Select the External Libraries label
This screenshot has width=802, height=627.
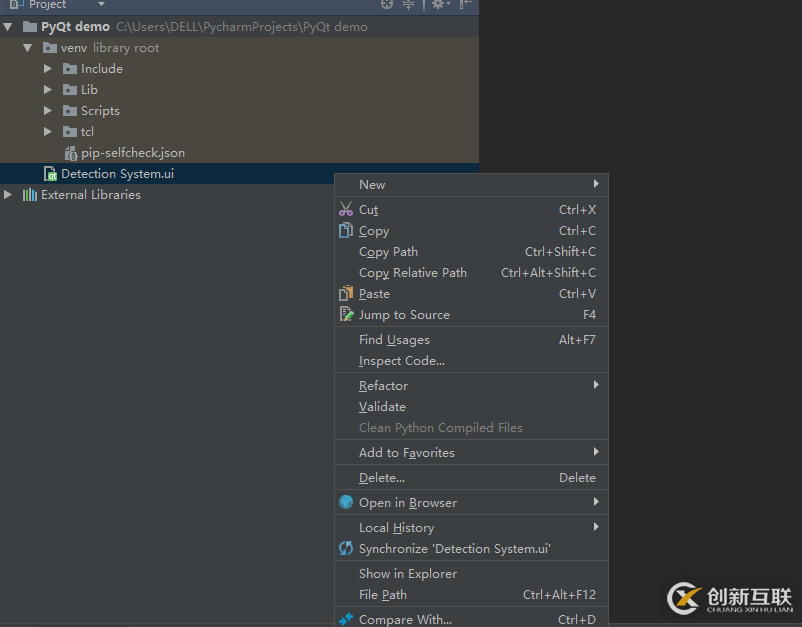tap(91, 195)
